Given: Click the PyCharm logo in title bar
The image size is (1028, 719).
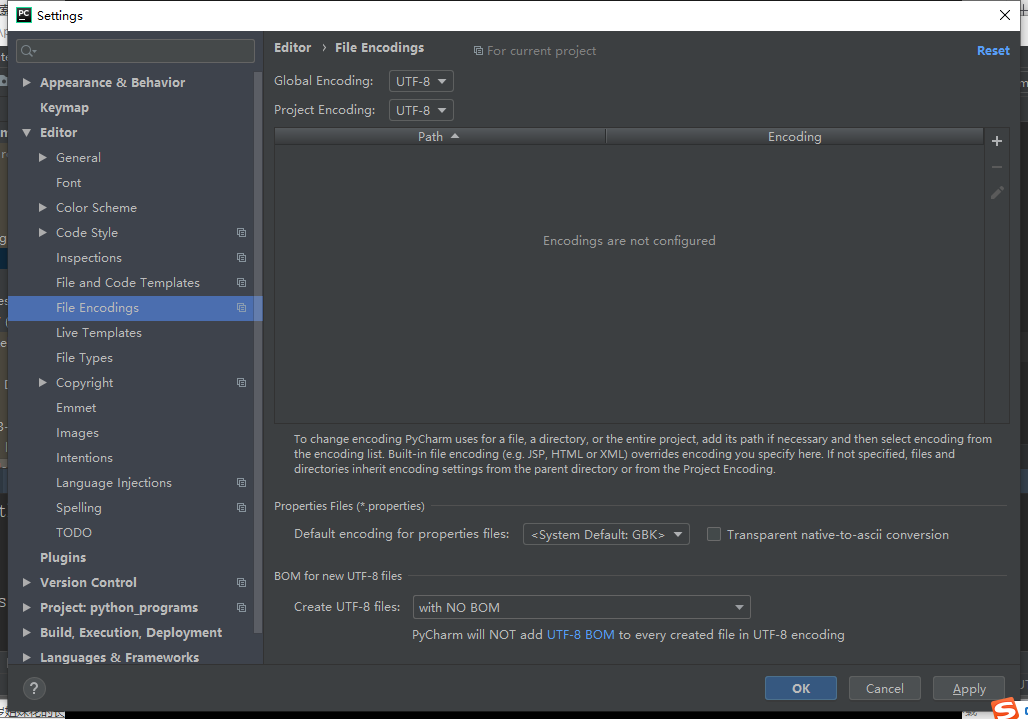Looking at the screenshot, I should (24, 15).
